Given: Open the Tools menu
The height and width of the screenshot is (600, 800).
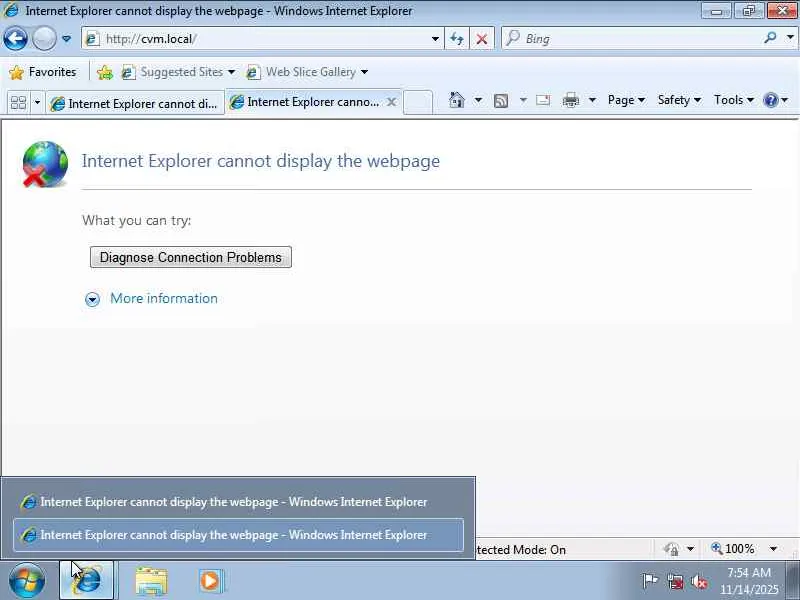Looking at the screenshot, I should coord(734,100).
